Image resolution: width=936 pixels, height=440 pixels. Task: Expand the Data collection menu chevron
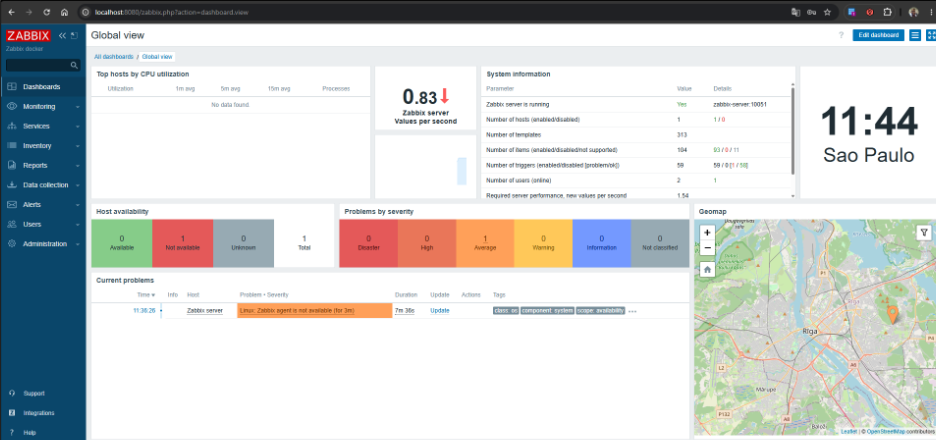point(78,186)
